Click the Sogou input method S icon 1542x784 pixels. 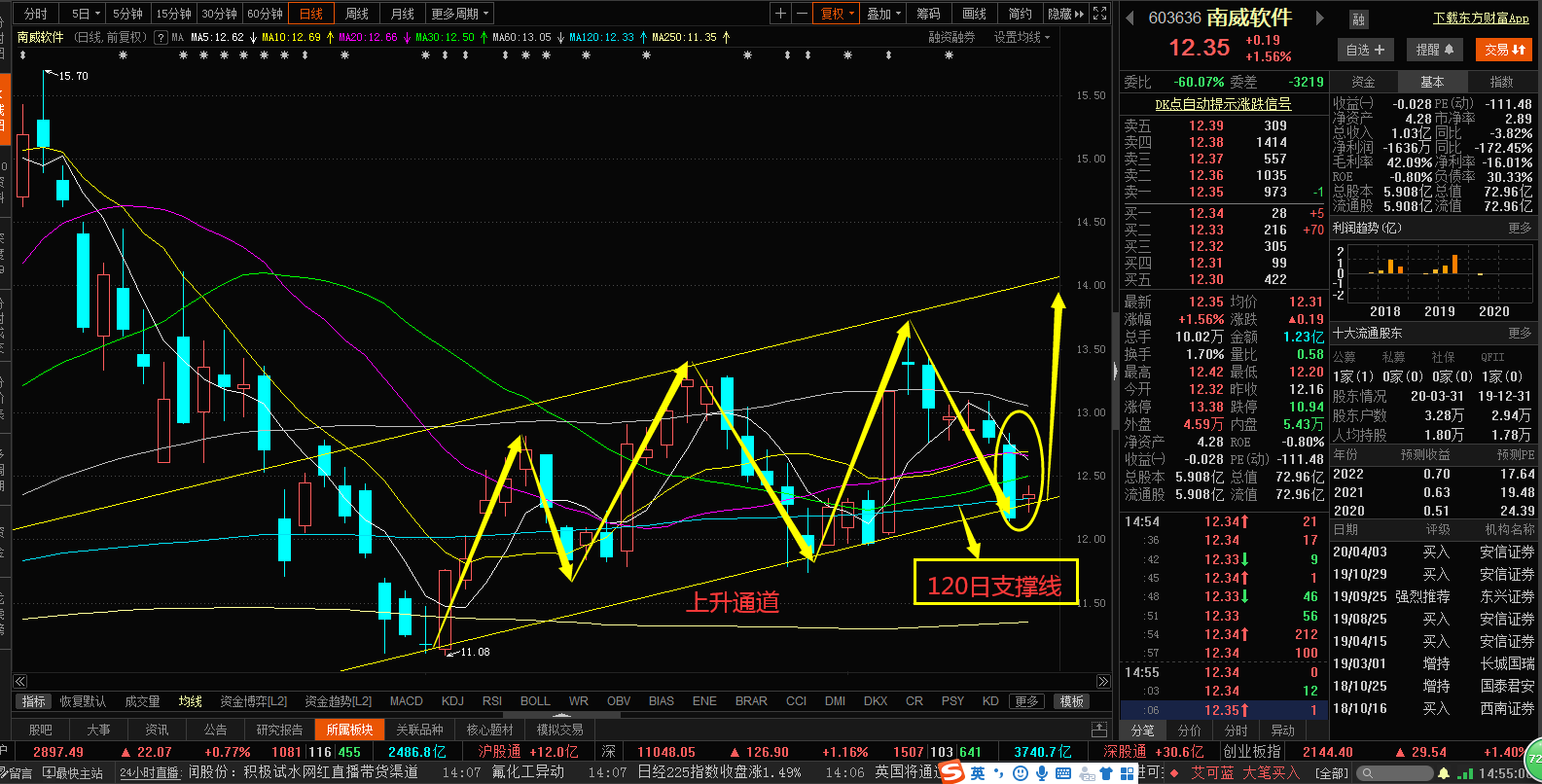(x=951, y=772)
